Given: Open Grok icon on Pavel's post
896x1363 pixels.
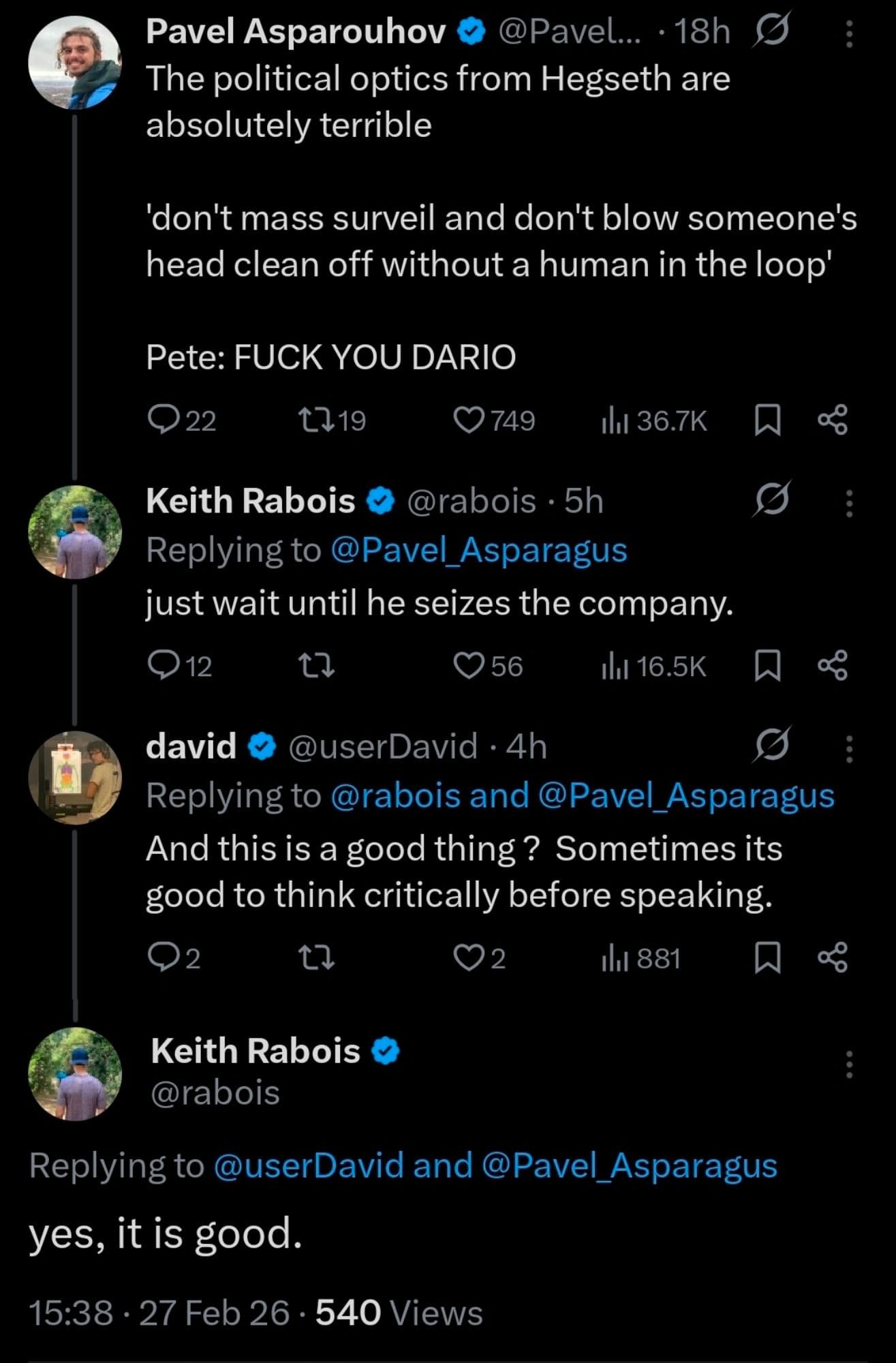Looking at the screenshot, I should coord(771,32).
